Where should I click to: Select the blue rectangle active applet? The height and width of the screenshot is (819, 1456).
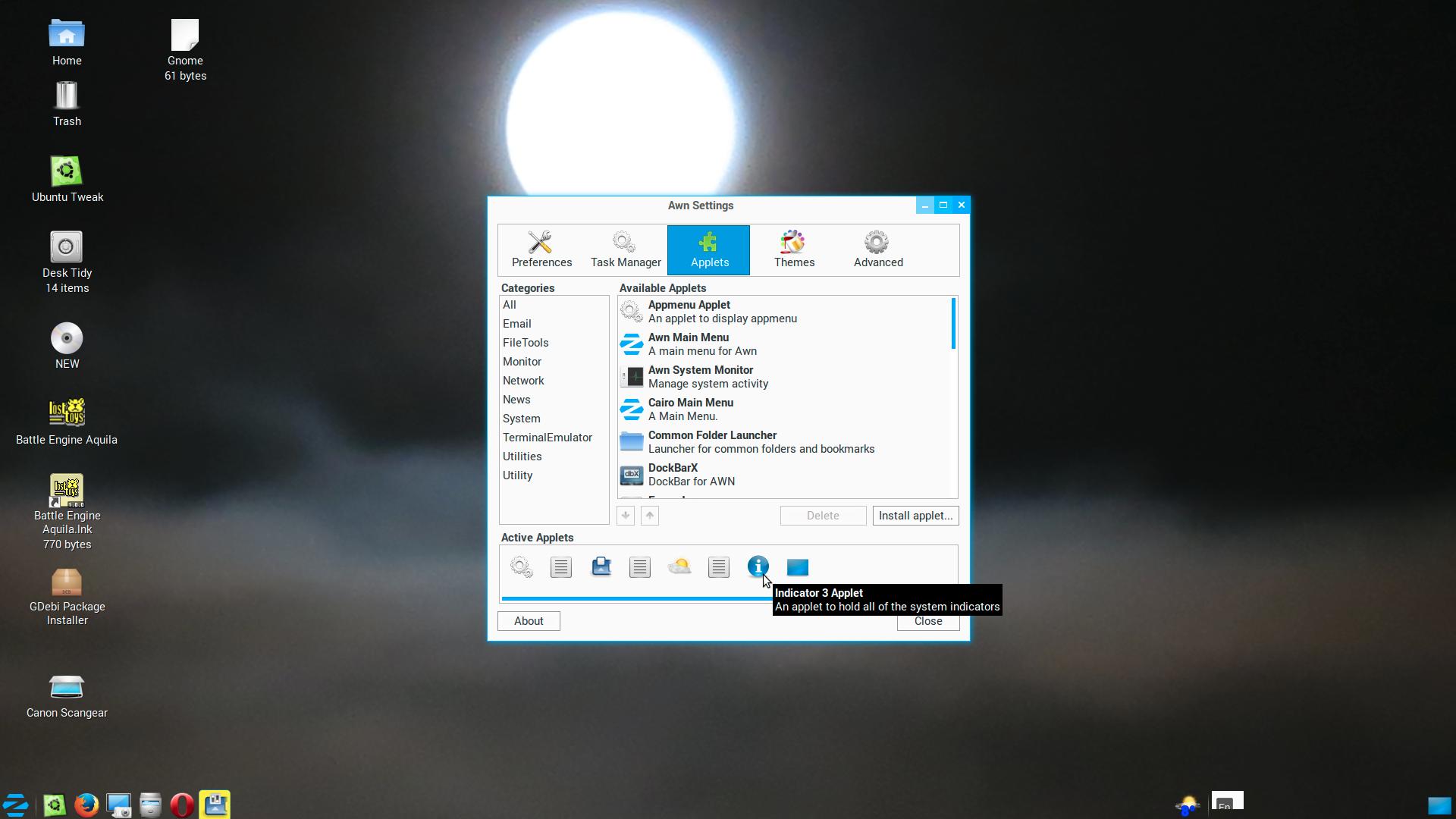click(797, 567)
